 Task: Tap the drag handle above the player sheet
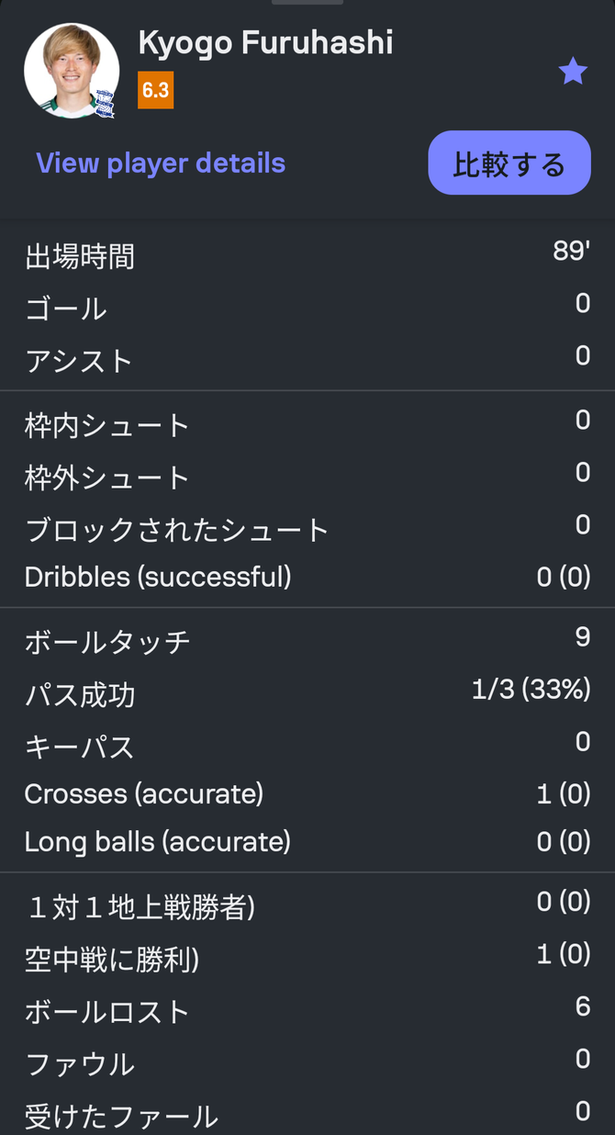(307, 4)
